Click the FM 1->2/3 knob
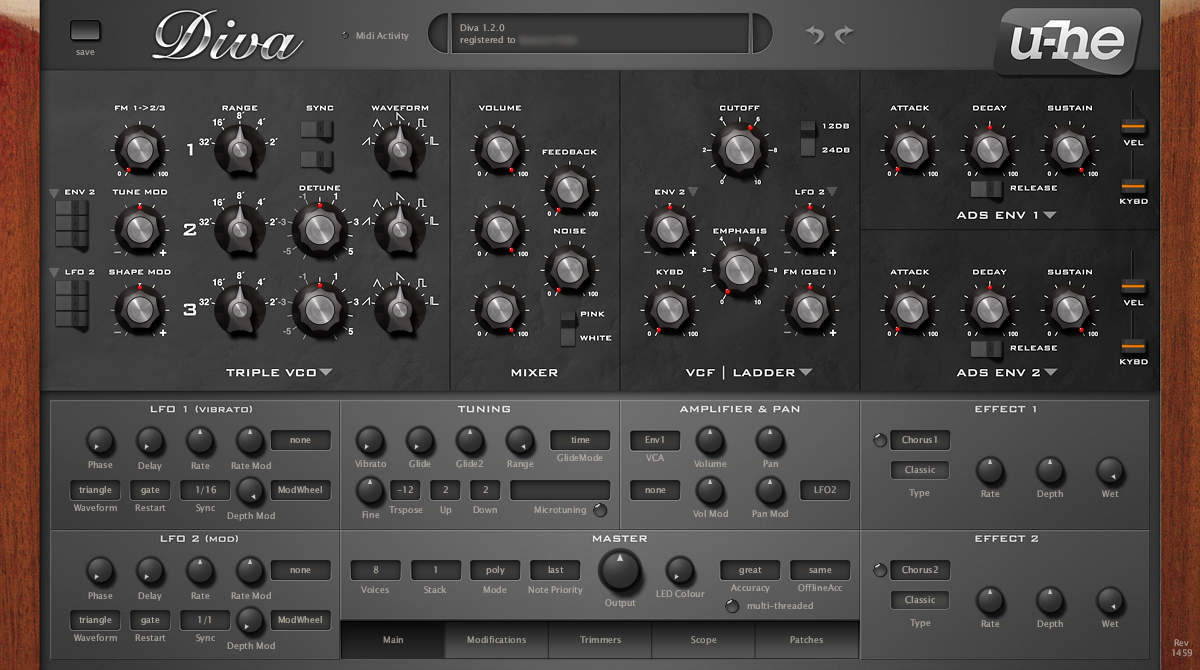This screenshot has width=1200, height=670. click(139, 150)
